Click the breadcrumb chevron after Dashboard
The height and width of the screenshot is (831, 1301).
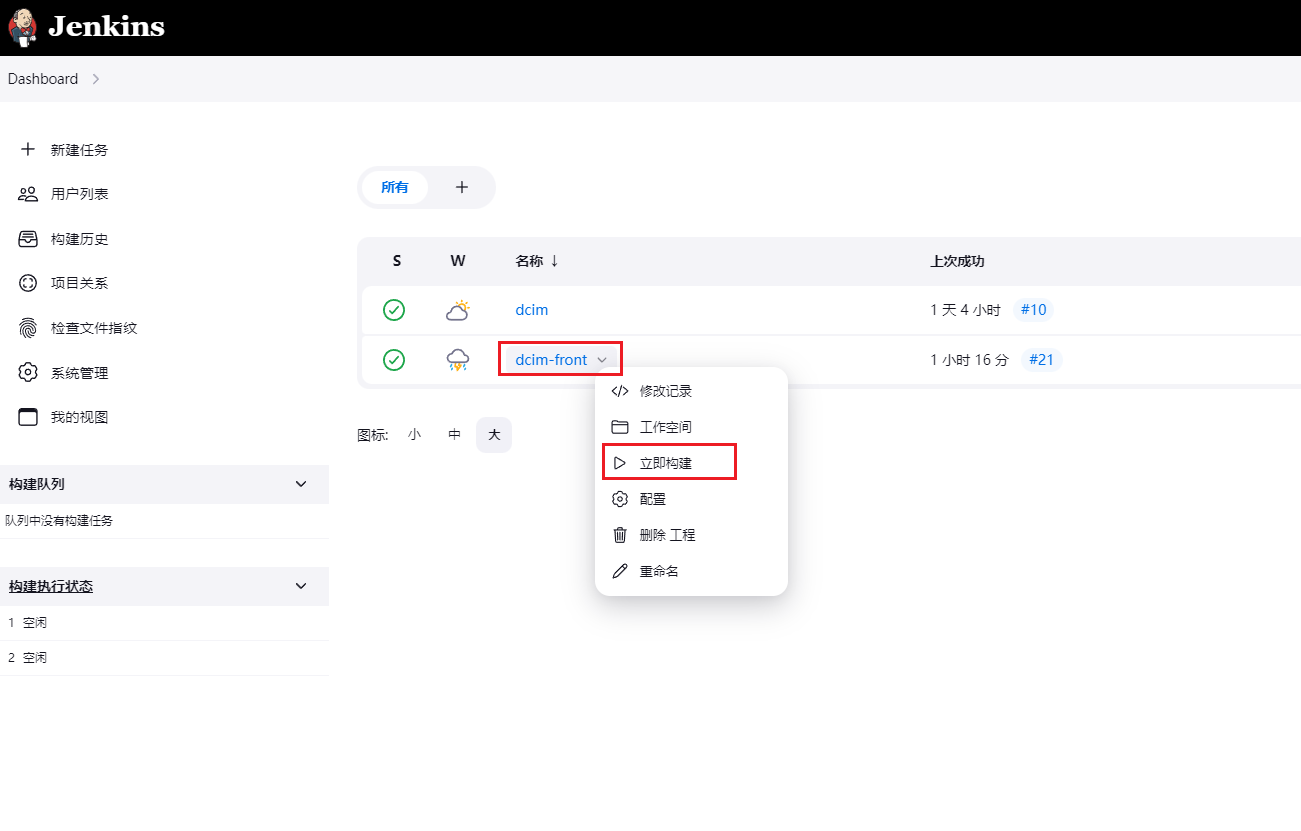pyautogui.click(x=96, y=79)
